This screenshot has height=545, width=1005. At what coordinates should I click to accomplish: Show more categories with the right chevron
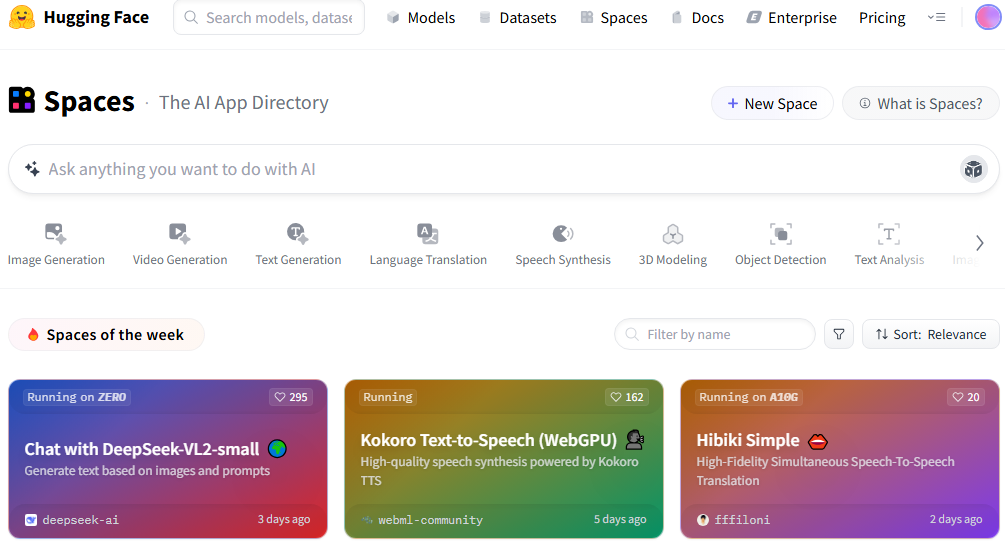point(979,243)
